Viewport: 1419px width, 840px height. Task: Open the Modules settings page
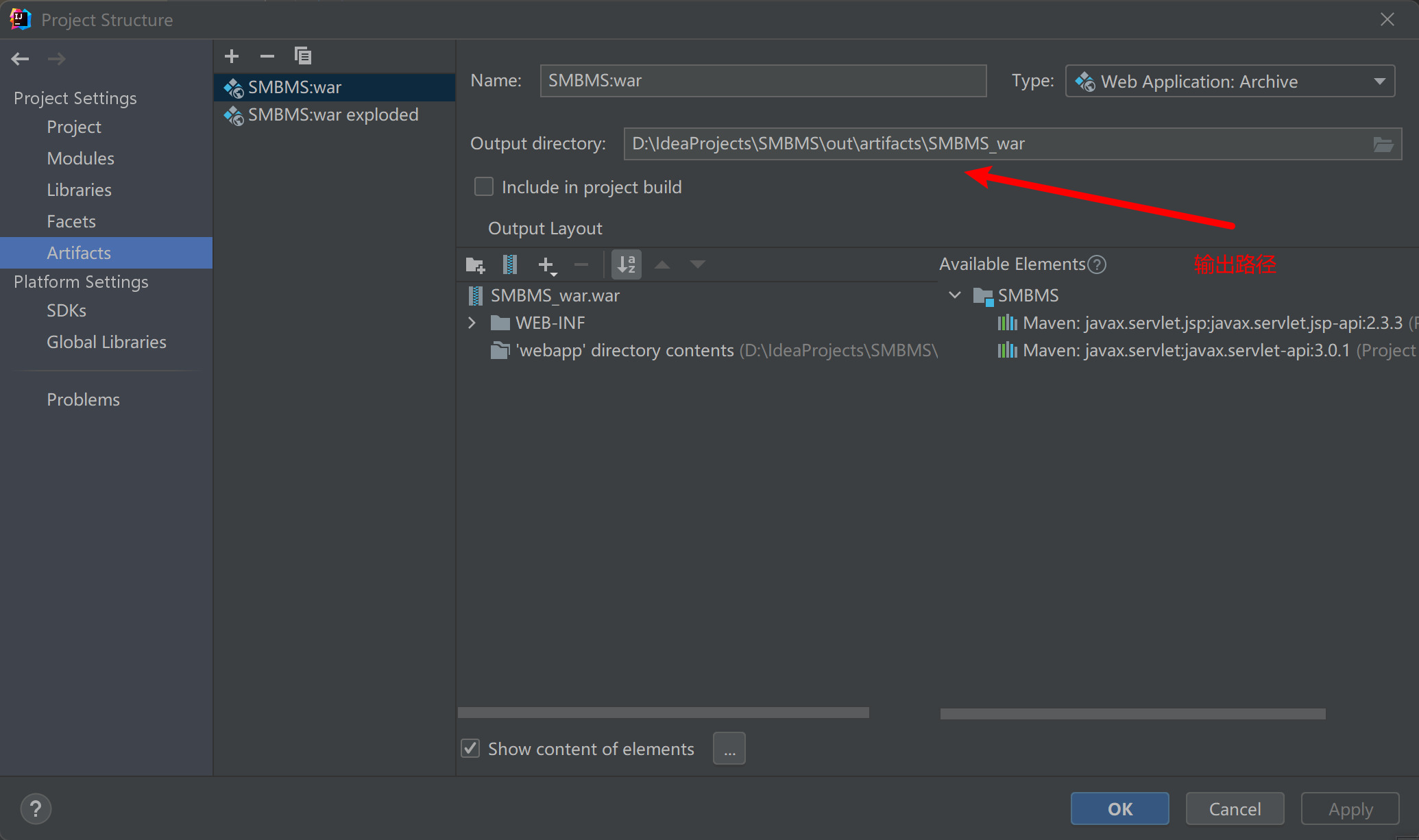[x=80, y=158]
